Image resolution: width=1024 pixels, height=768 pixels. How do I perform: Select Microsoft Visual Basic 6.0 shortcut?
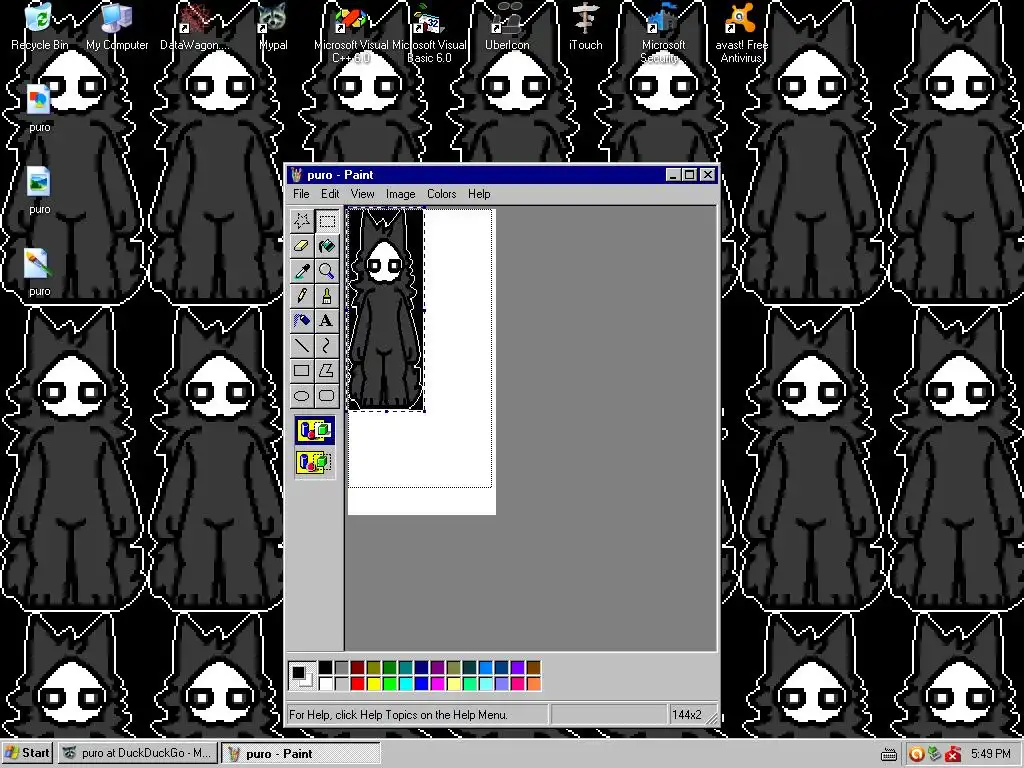(x=429, y=34)
